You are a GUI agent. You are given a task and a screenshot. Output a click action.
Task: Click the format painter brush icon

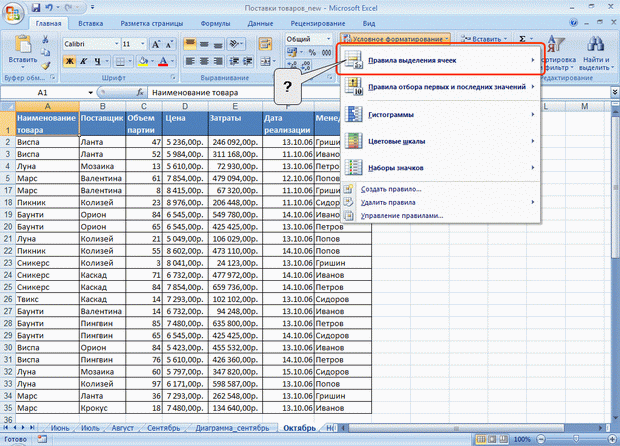[x=46, y=65]
